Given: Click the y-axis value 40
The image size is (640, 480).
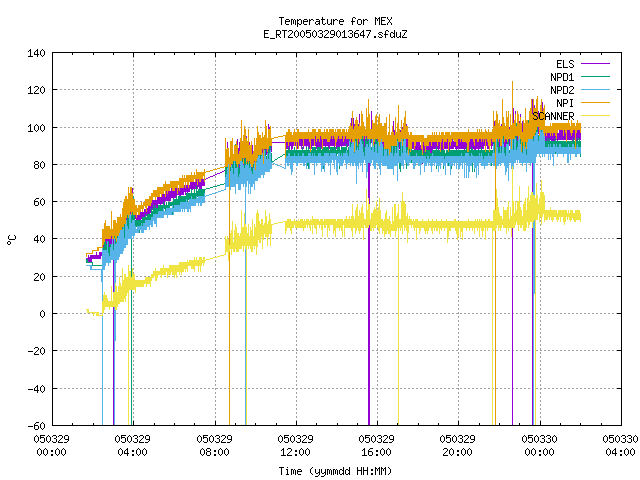Looking at the screenshot, I should (x=39, y=239).
